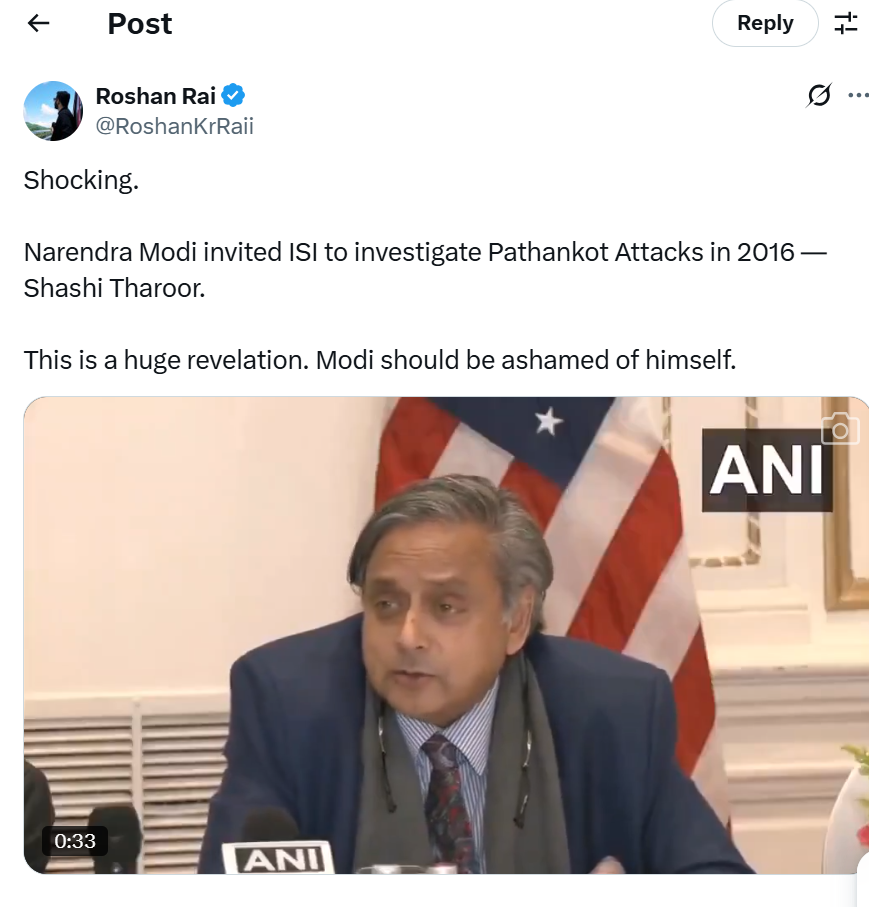Open reply sorting options slider icon
Image resolution: width=869 pixels, height=907 pixels.
[x=846, y=23]
